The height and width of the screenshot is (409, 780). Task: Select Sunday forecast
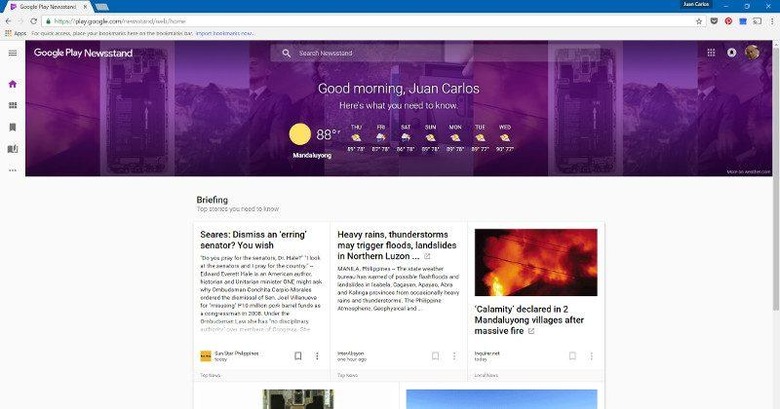(430, 138)
